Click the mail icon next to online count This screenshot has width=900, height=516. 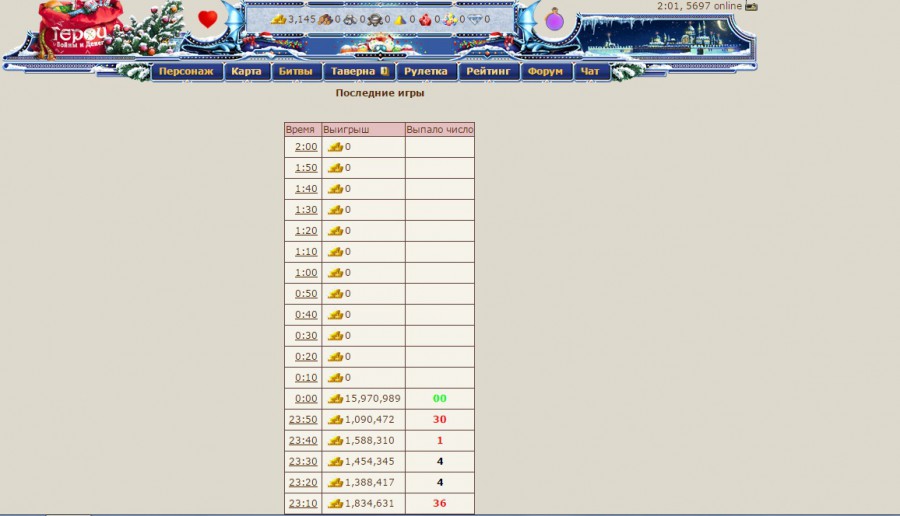pyautogui.click(x=751, y=6)
